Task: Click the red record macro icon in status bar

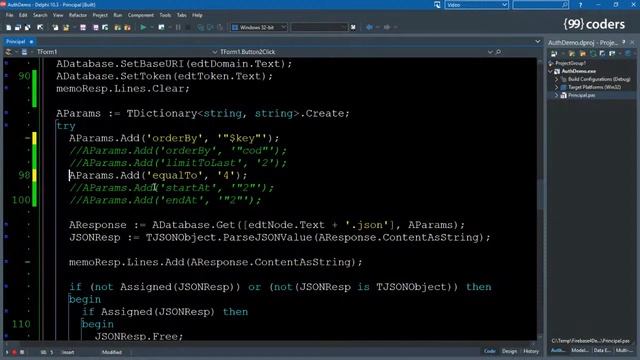Action: [14, 352]
